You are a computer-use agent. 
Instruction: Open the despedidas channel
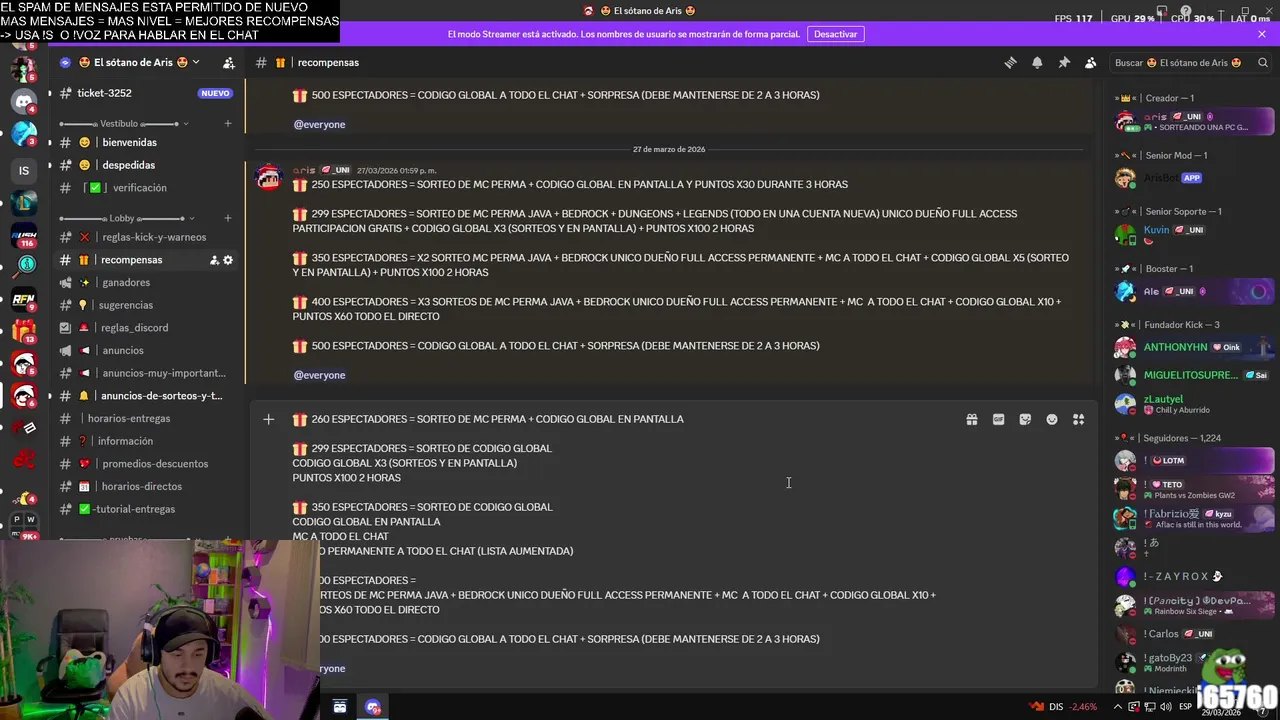[x=147, y=165]
